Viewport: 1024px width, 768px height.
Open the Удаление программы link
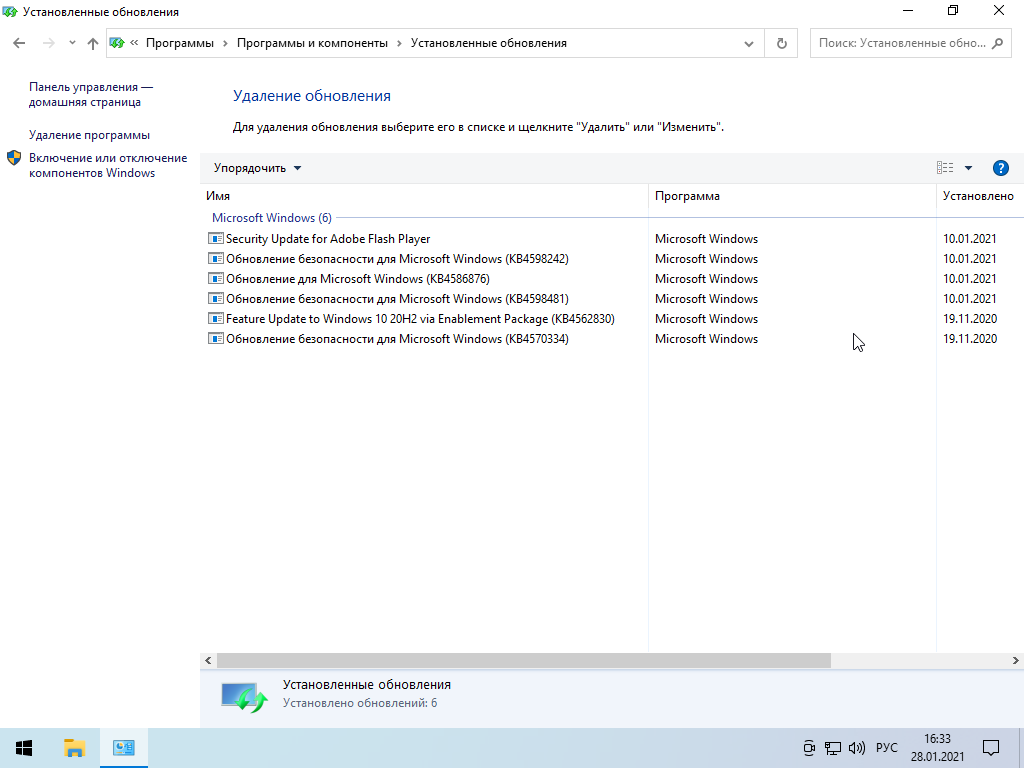tap(89, 135)
